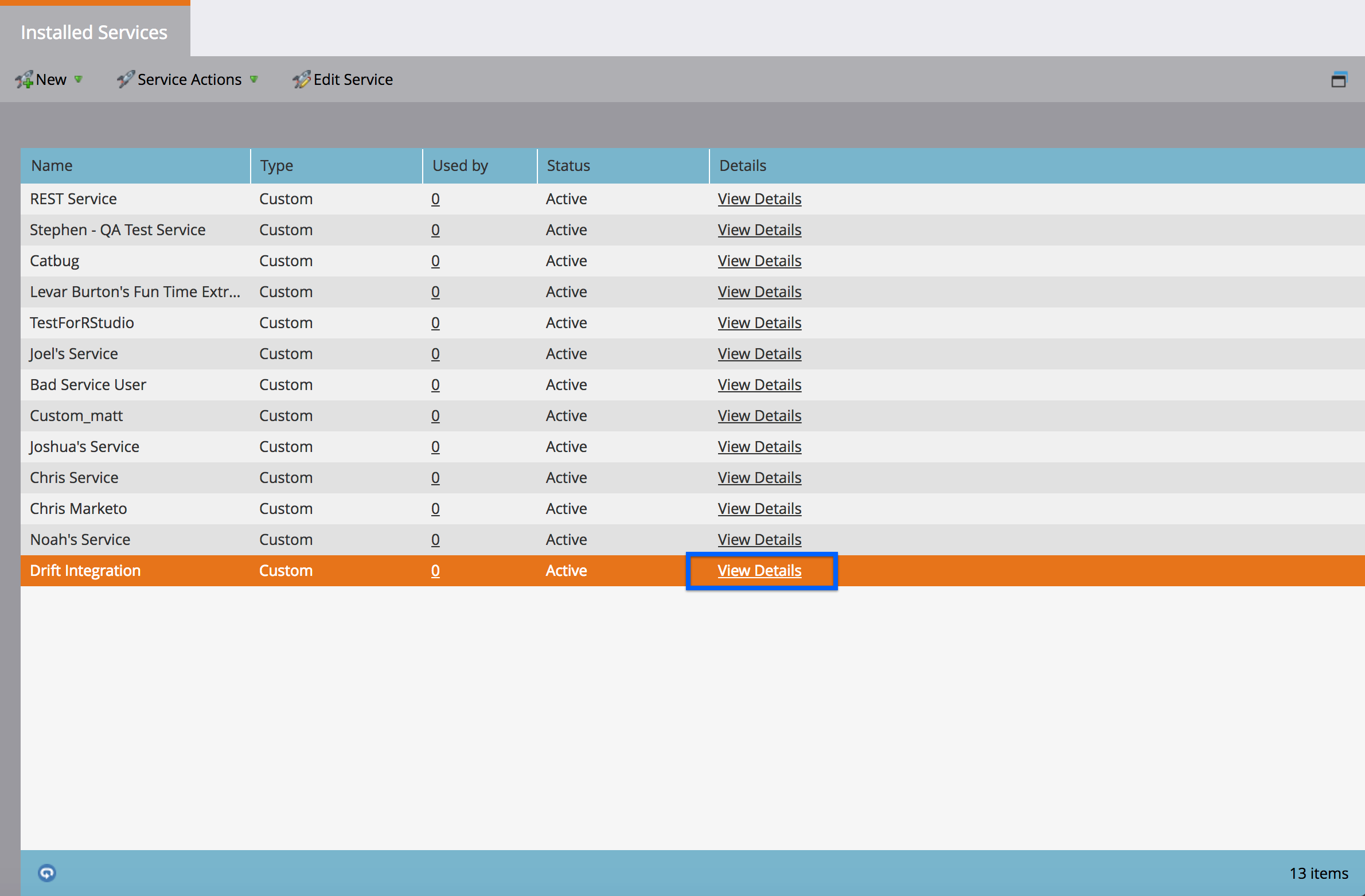Open View Details for REST Service
The width and height of the screenshot is (1365, 896).
[759, 199]
